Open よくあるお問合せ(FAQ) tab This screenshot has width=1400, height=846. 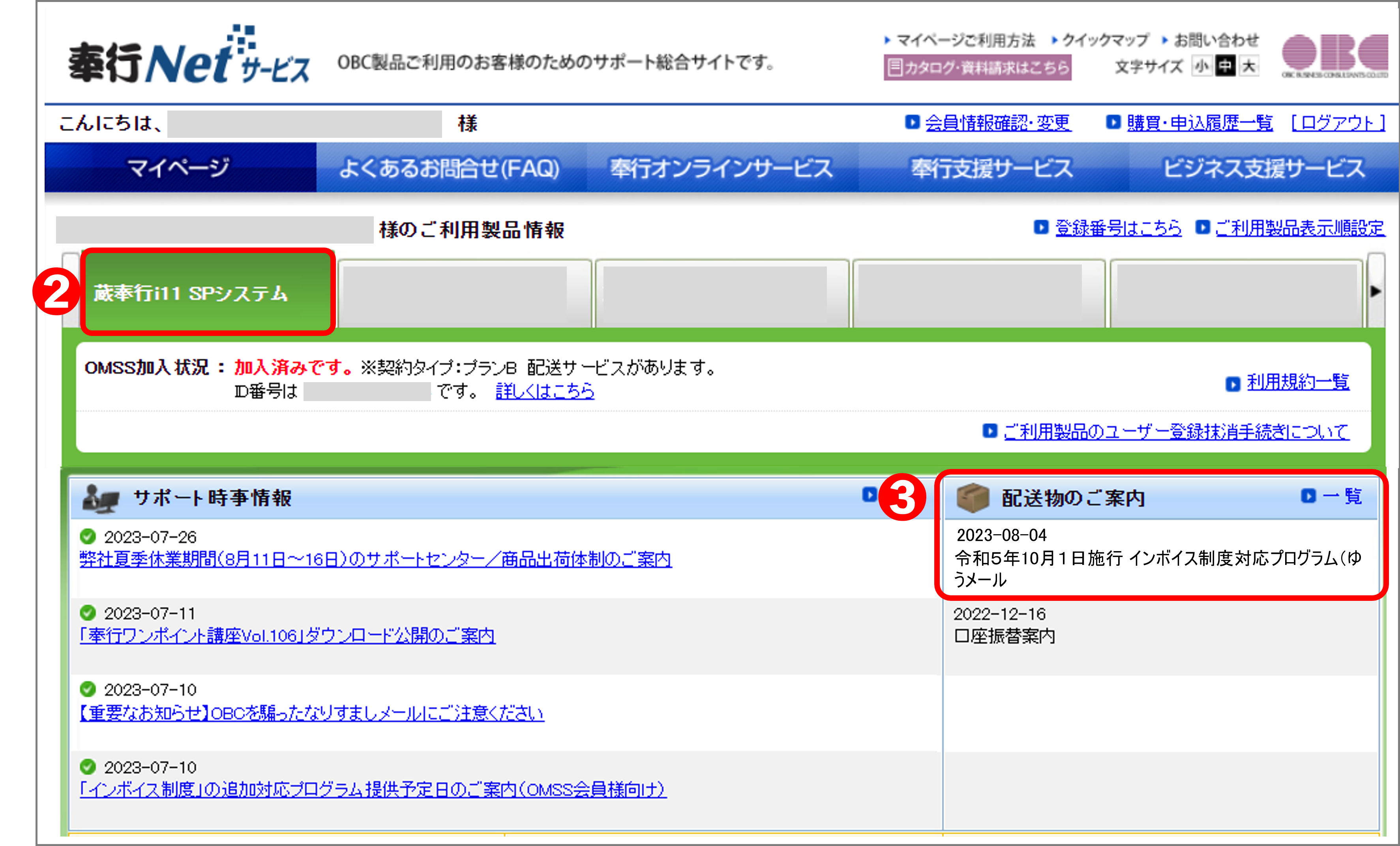[x=451, y=168]
